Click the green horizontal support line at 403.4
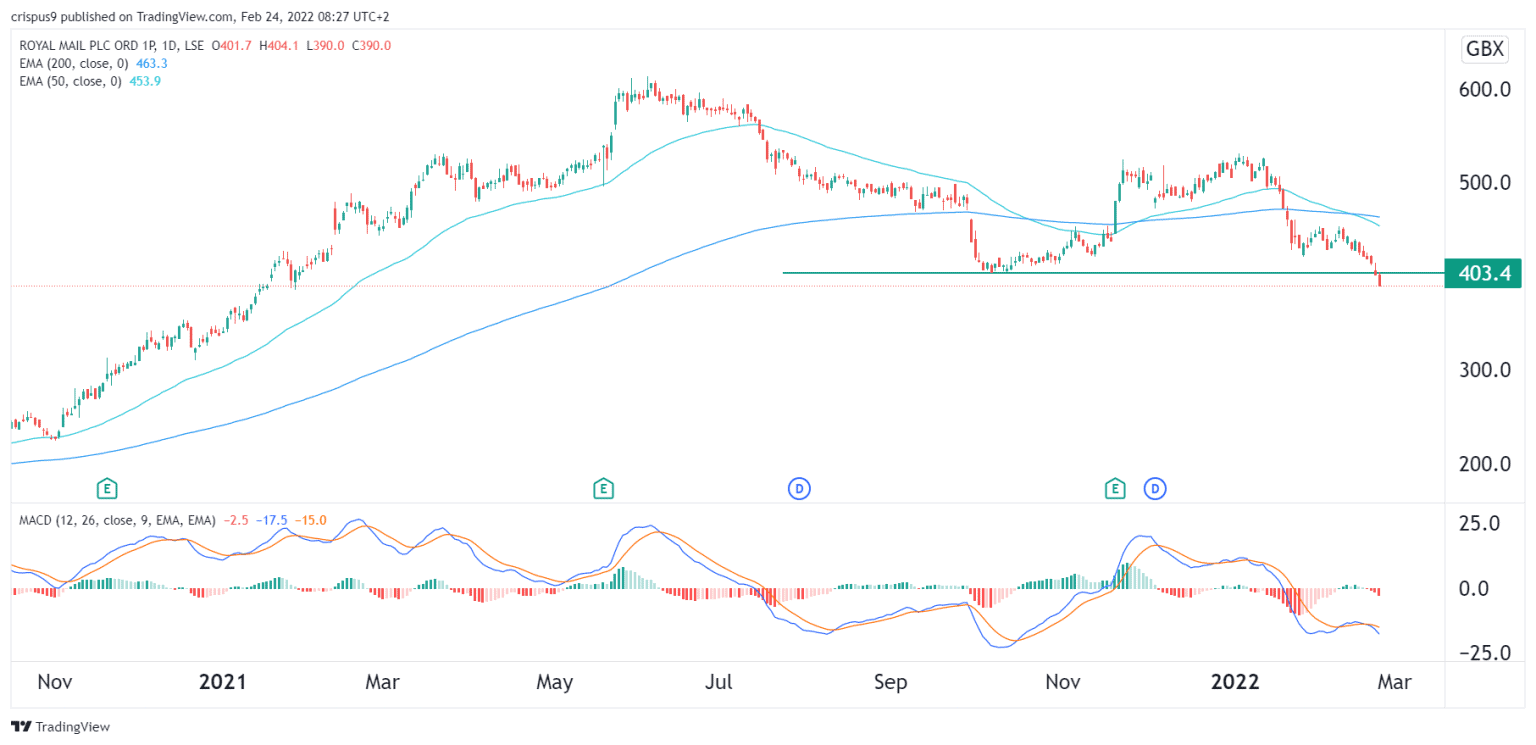Screen dimensions: 1536x745 1100,272
